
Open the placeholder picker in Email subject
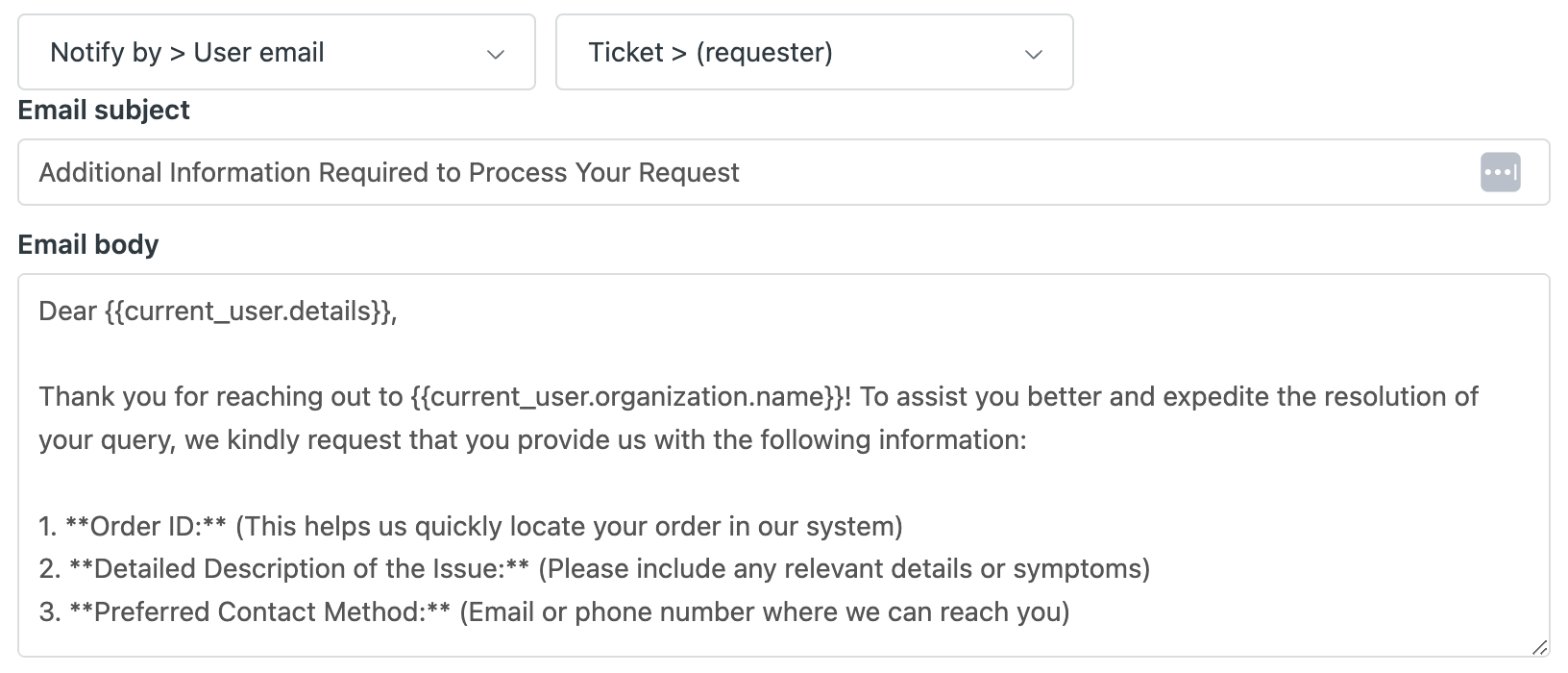(x=1500, y=173)
